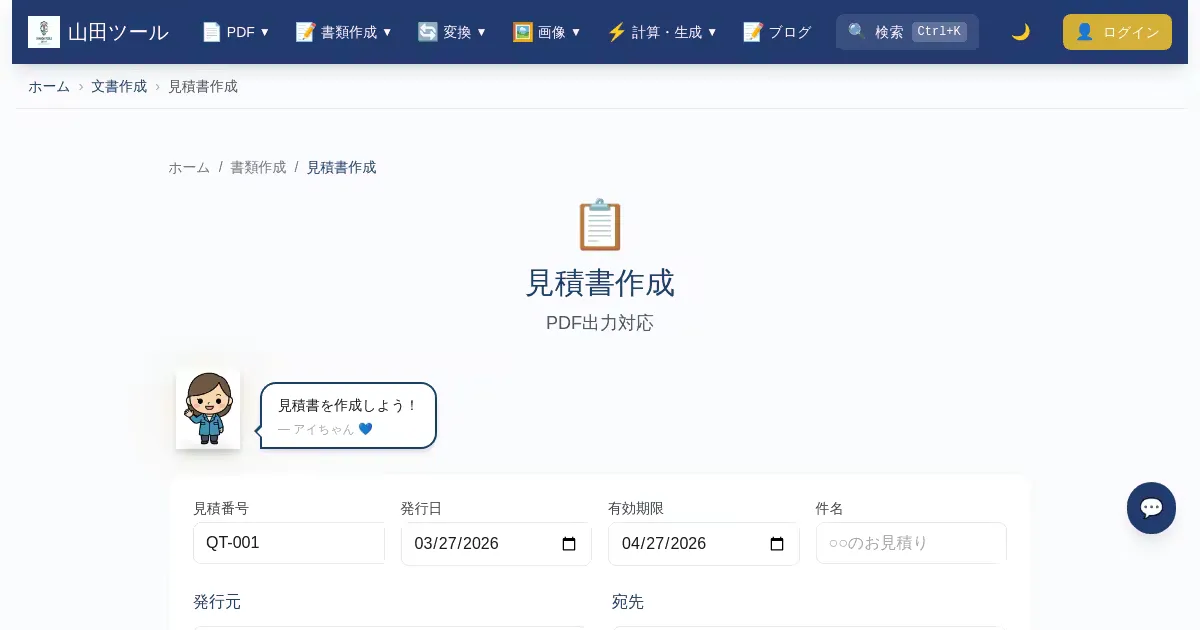The image size is (1200, 630).
Task: Open the 計算・生成 navigation menu
Action: 662,32
